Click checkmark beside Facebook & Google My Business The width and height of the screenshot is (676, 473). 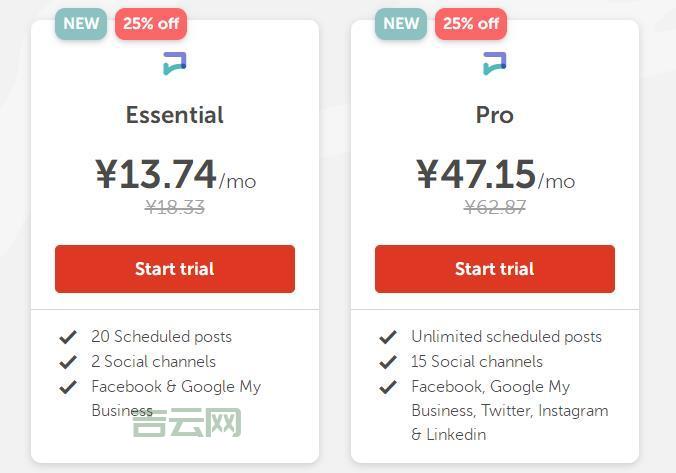coord(68,387)
